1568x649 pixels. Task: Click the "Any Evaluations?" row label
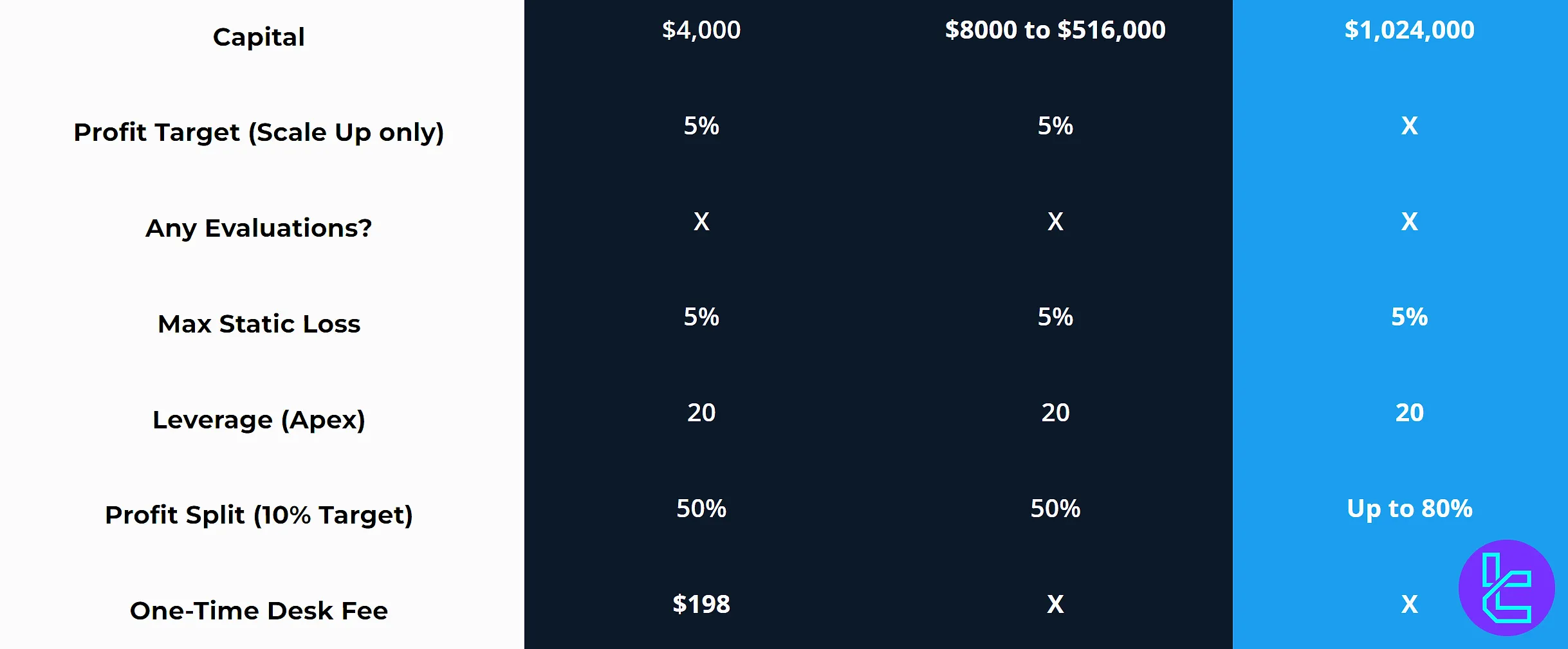coord(259,228)
